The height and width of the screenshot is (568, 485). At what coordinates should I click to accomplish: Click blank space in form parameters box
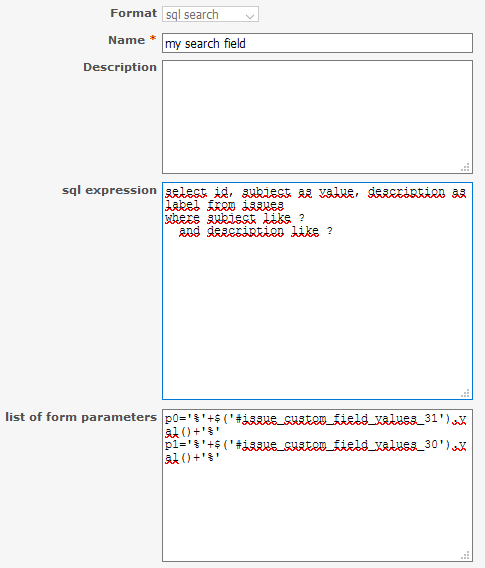317,511
